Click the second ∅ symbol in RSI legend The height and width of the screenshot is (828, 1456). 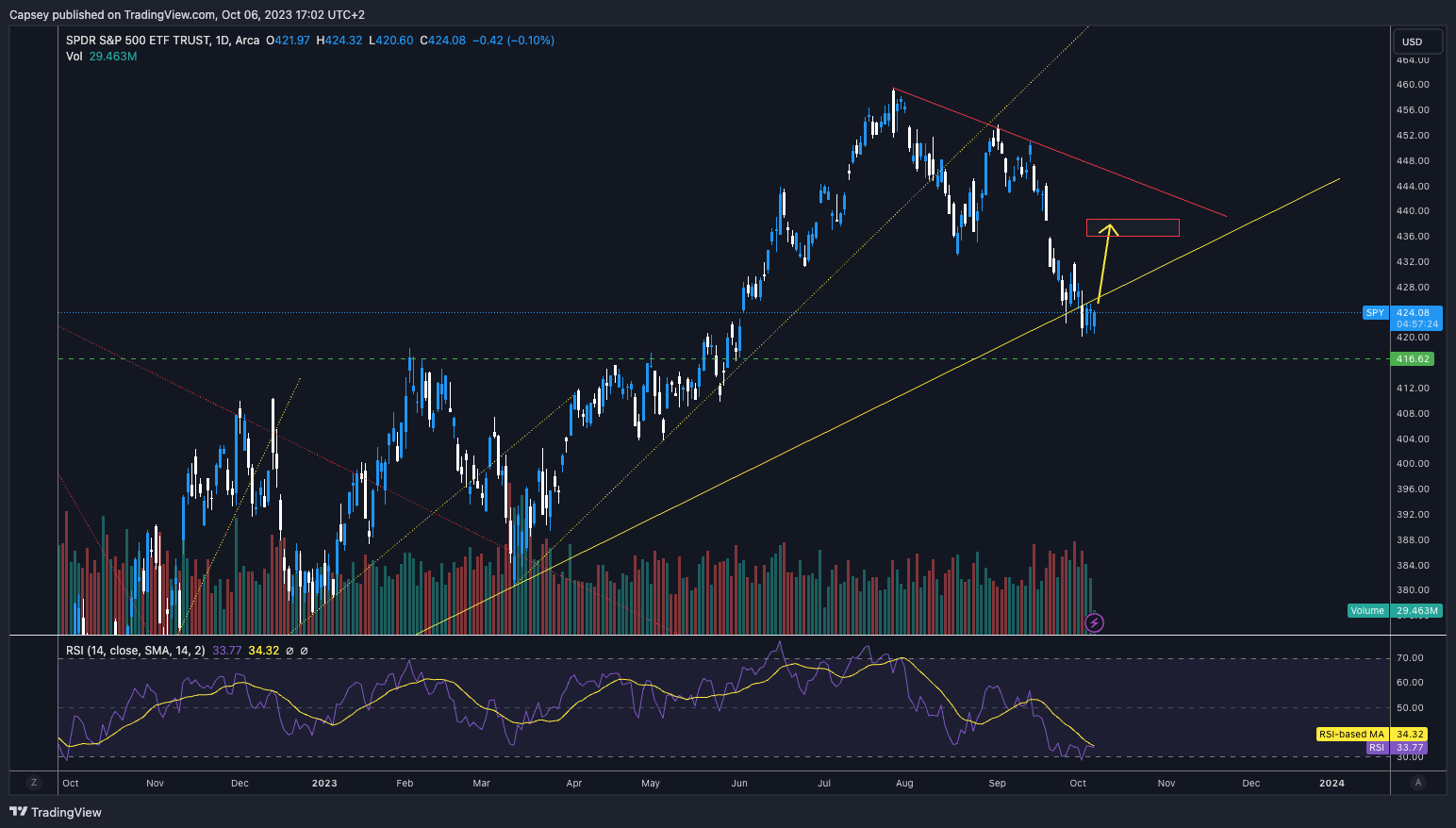coord(304,651)
